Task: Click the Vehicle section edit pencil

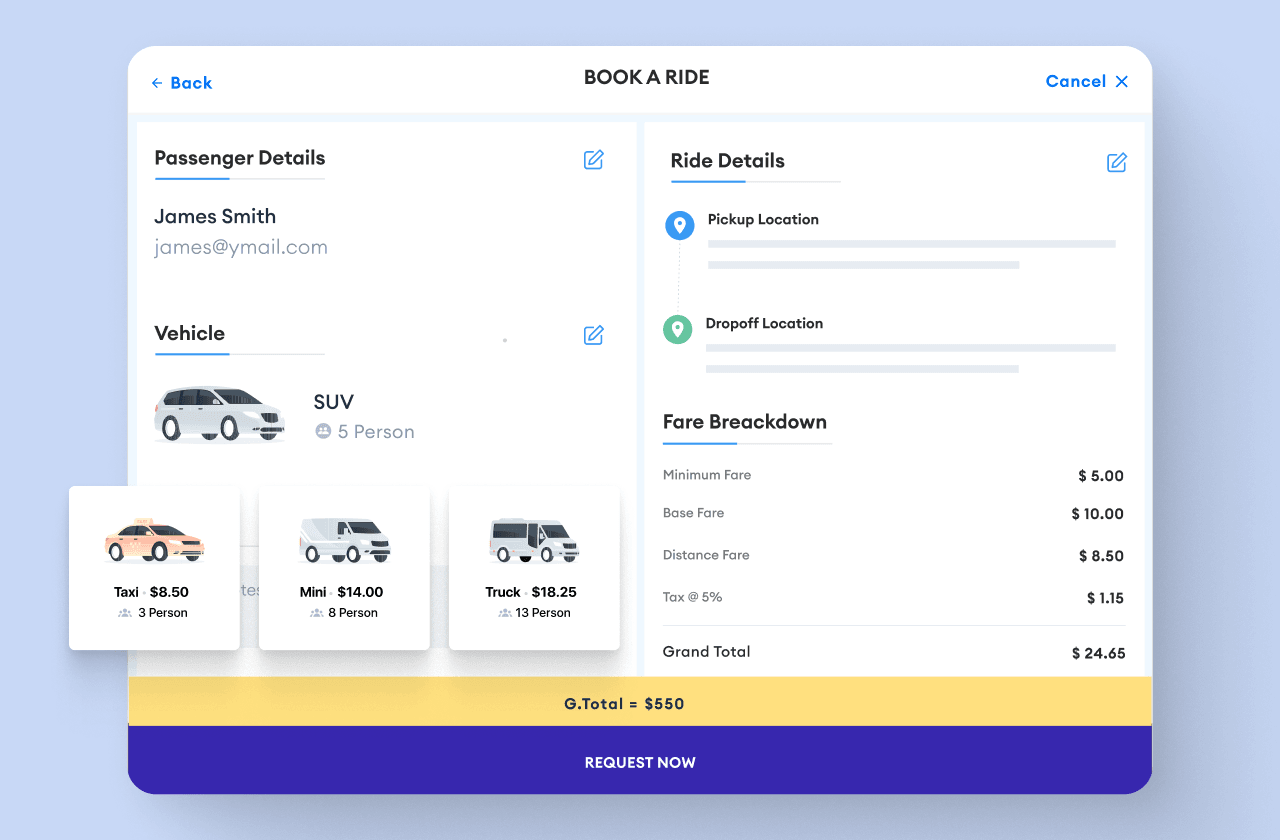Action: coord(593,336)
